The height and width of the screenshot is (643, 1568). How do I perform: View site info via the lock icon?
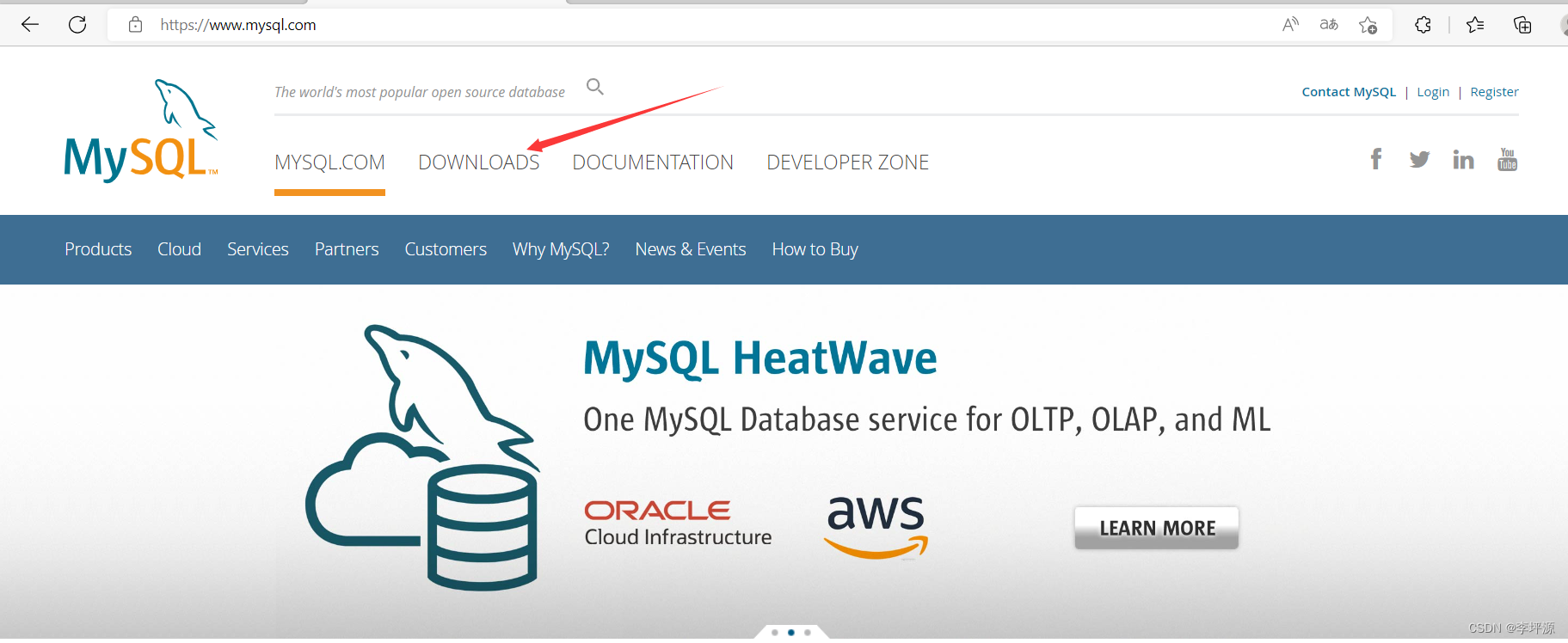click(135, 25)
